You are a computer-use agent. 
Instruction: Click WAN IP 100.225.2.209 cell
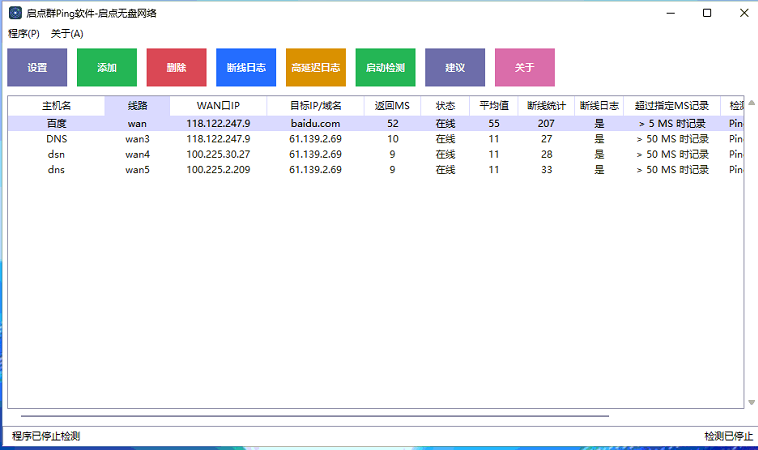tap(218, 170)
